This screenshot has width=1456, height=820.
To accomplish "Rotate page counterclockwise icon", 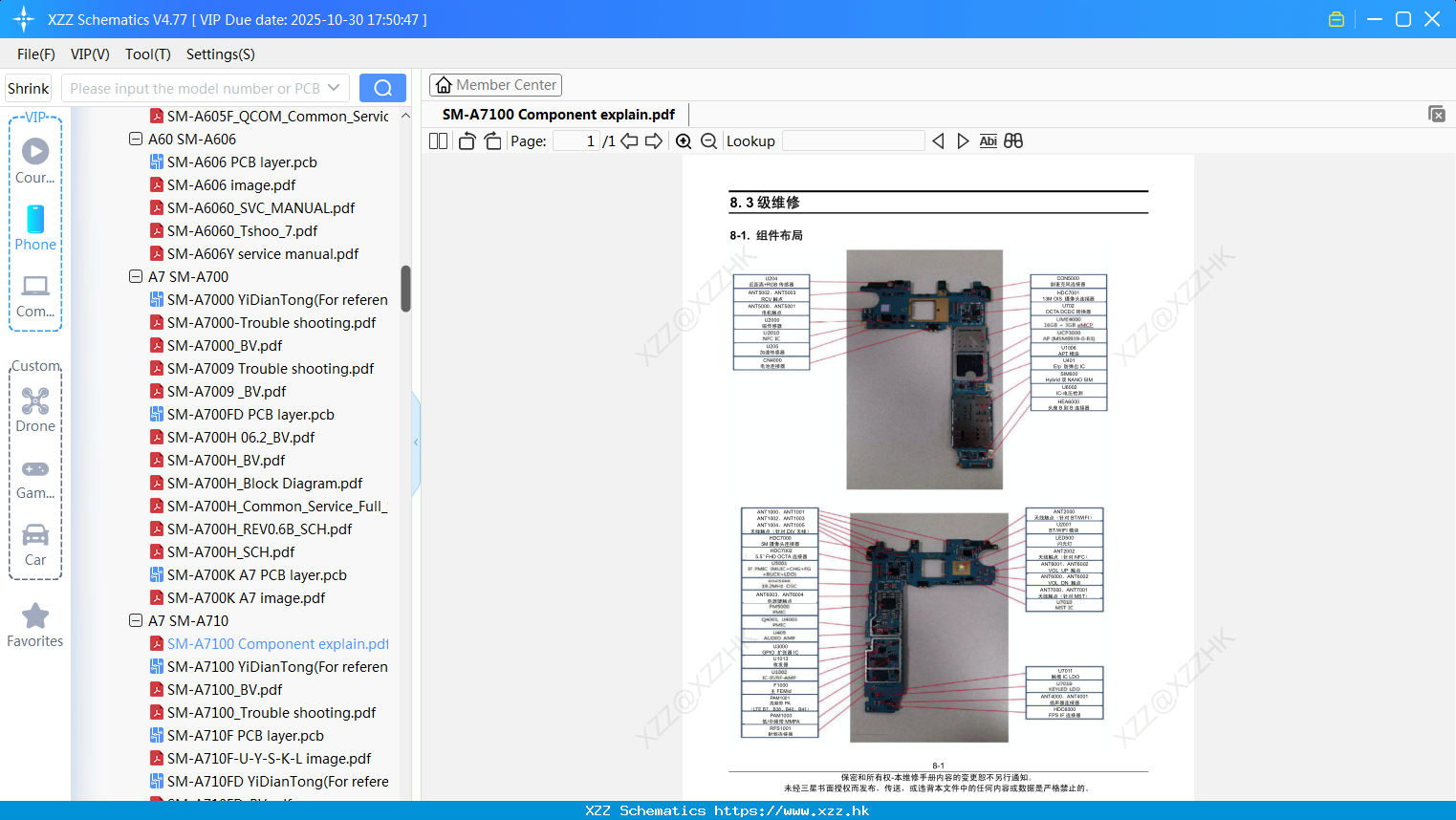I will tap(467, 140).
